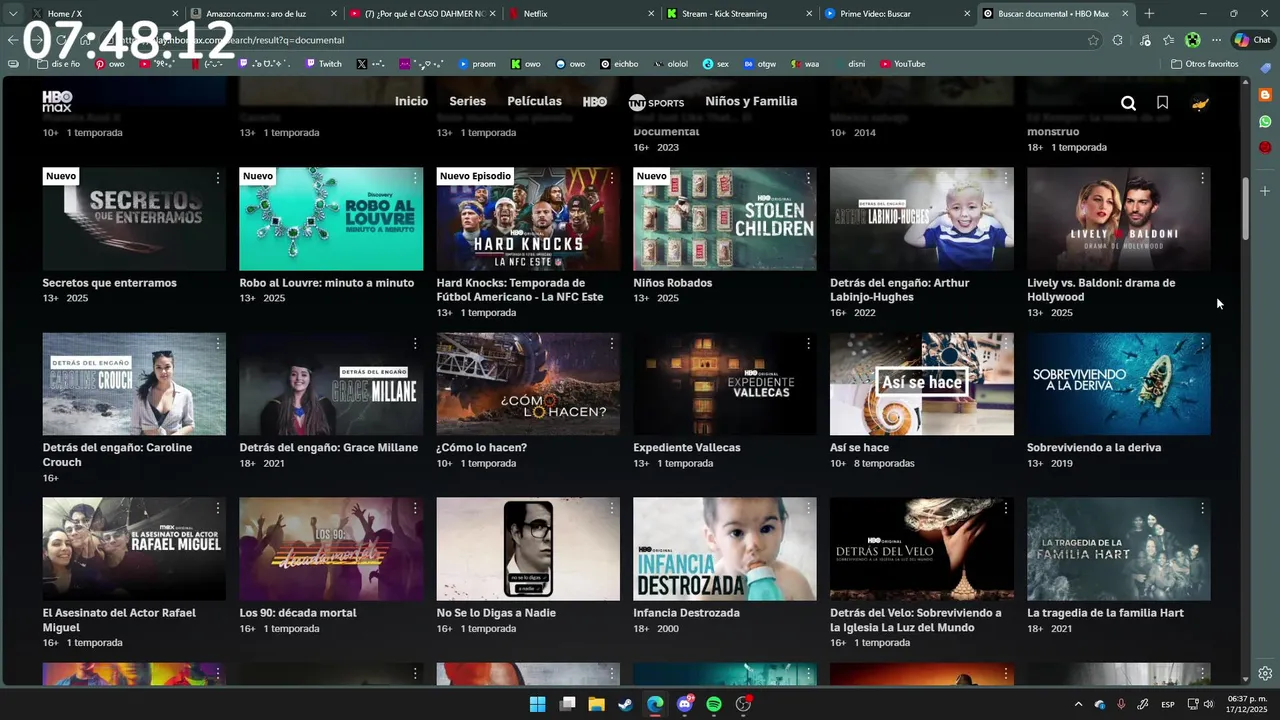Switch to the Amazon.com.mx browser tab
Screen dimensions: 1280x720
[262, 14]
